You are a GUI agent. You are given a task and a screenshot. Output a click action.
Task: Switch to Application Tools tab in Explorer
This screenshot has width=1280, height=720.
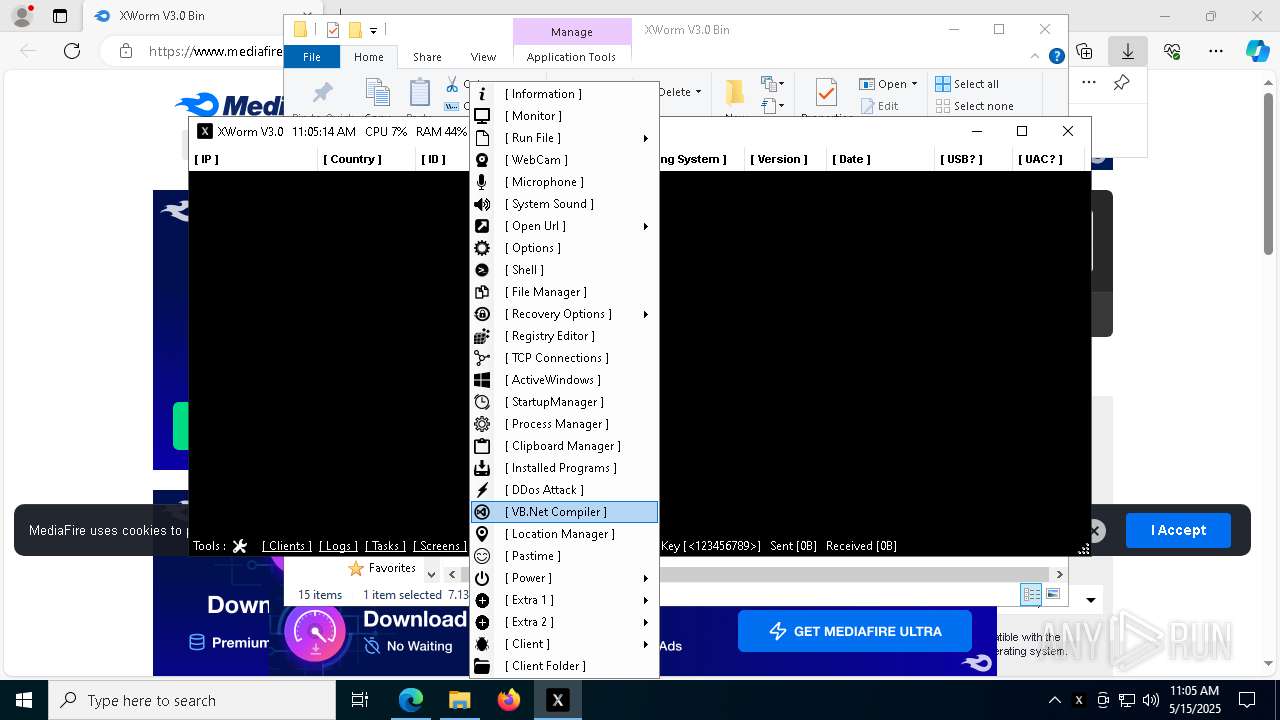[571, 57]
